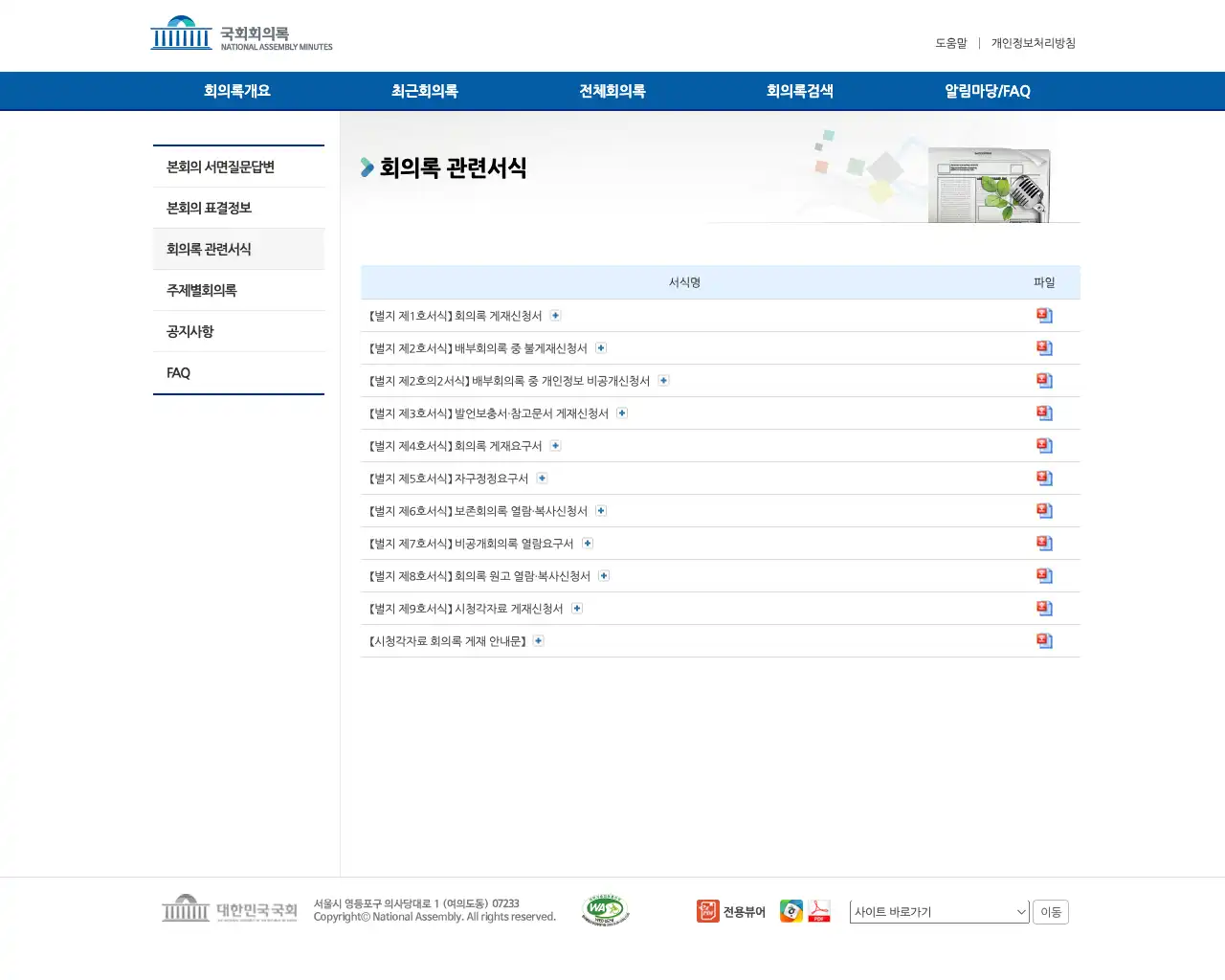This screenshot has height=980, width=1225.
Task: Open the 사이트 바로가기 dropdown
Action: (x=939, y=912)
